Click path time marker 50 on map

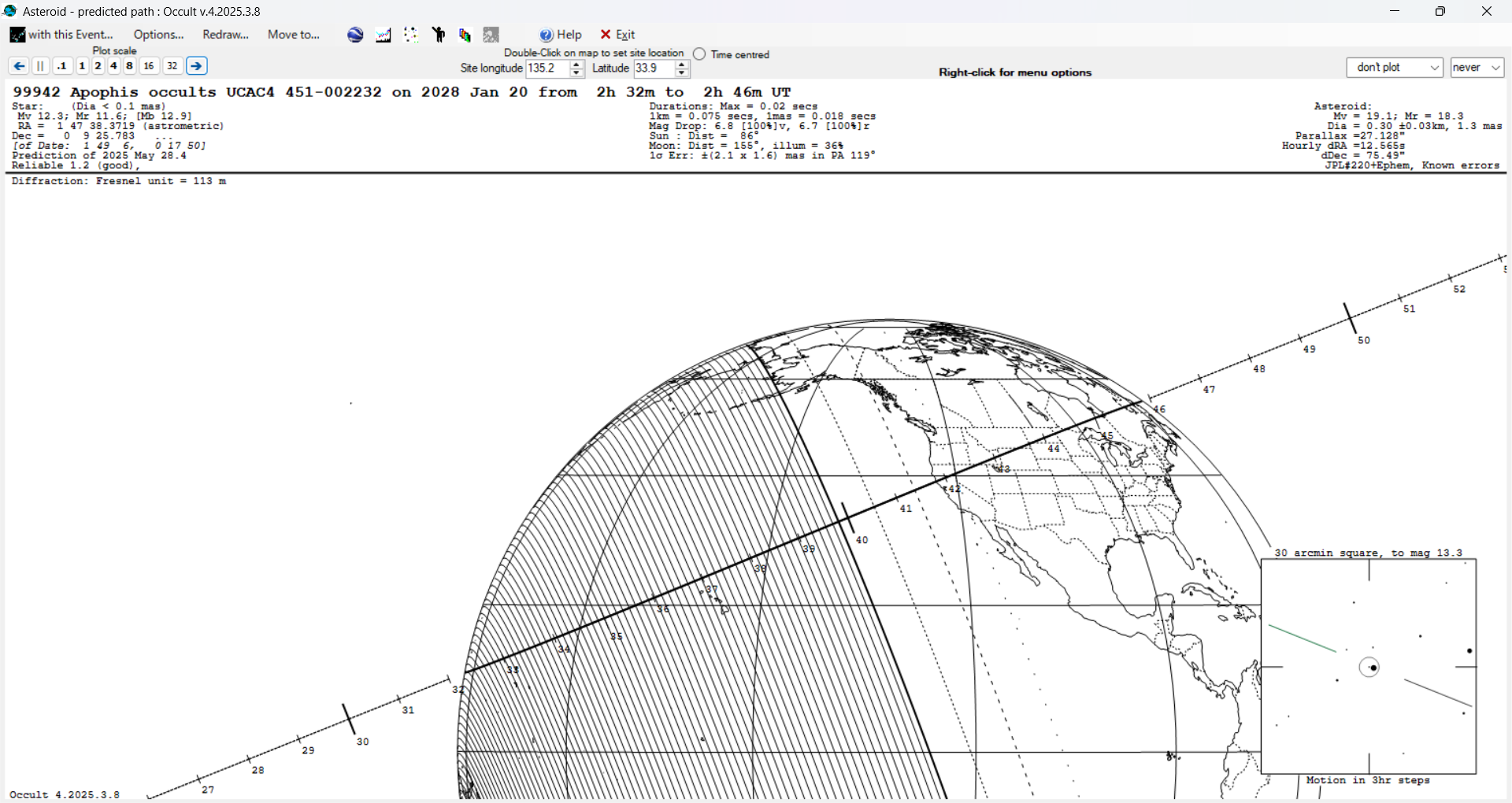[1364, 340]
